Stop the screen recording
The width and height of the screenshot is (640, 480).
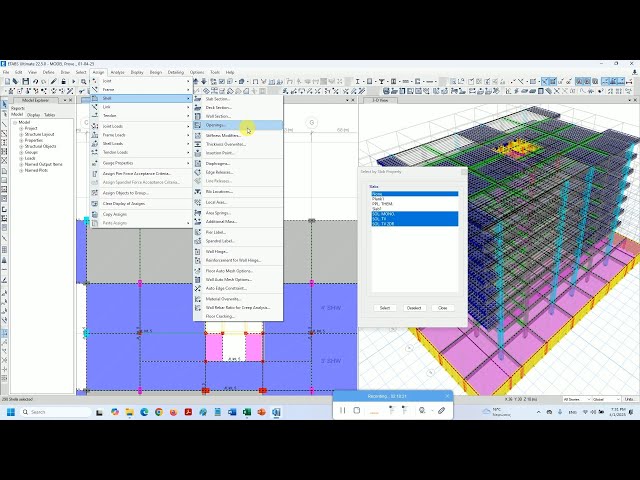tap(357, 411)
